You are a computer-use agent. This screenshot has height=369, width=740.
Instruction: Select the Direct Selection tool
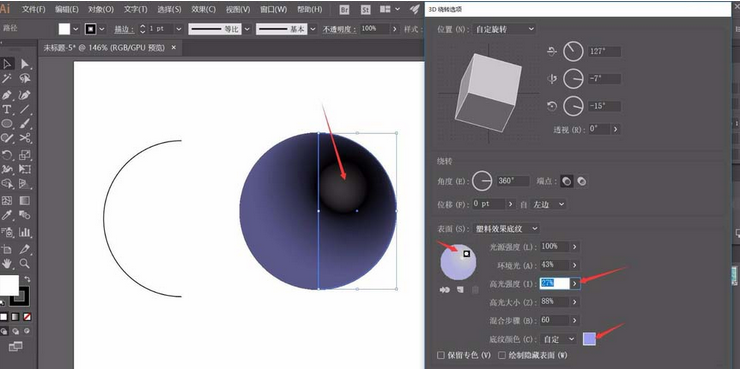[x=25, y=64]
